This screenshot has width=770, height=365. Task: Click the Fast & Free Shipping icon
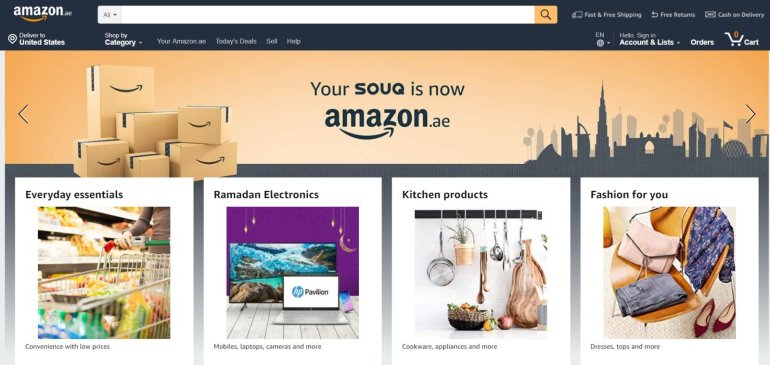coord(577,15)
